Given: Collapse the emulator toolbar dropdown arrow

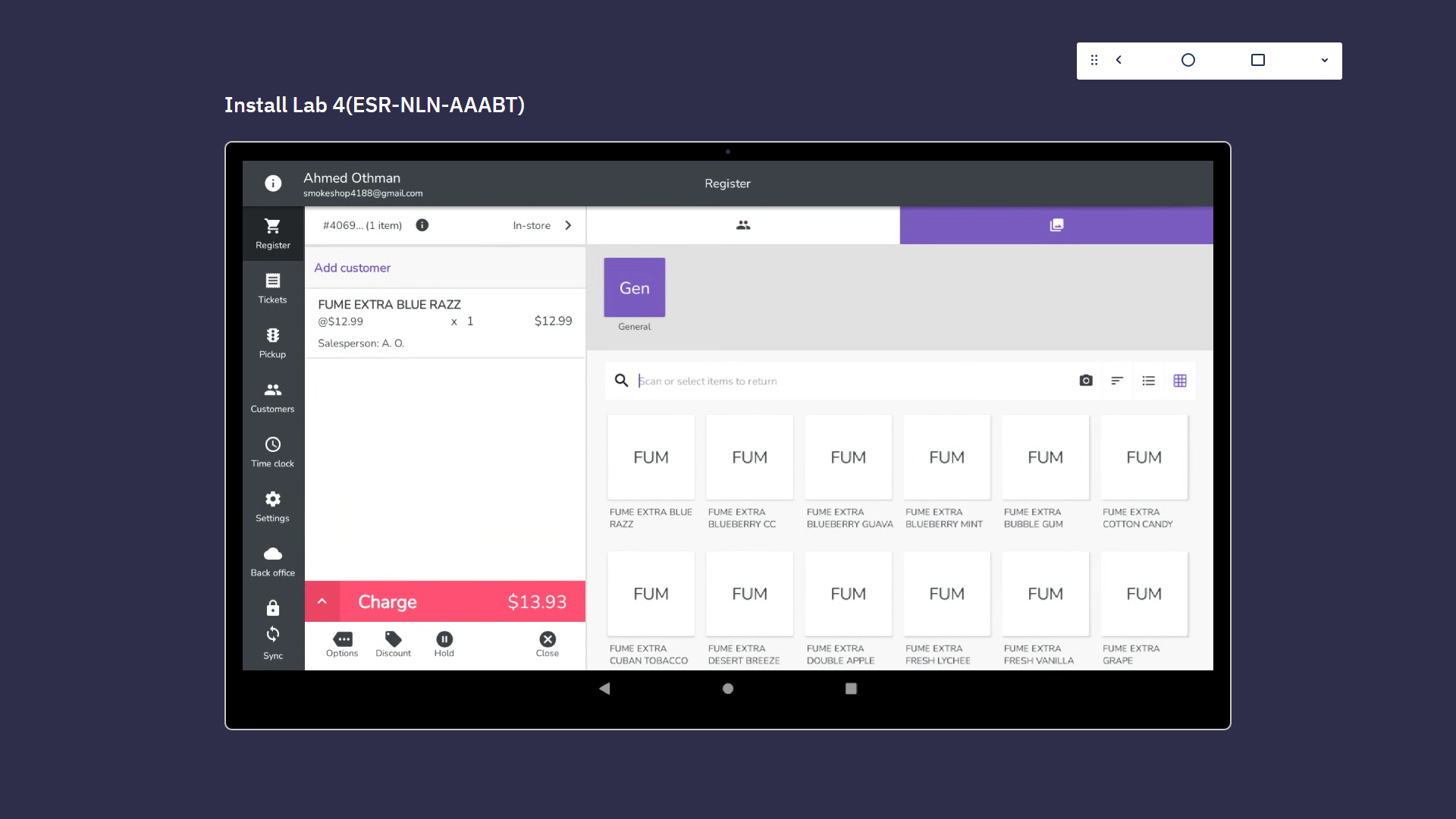Looking at the screenshot, I should (x=1324, y=61).
